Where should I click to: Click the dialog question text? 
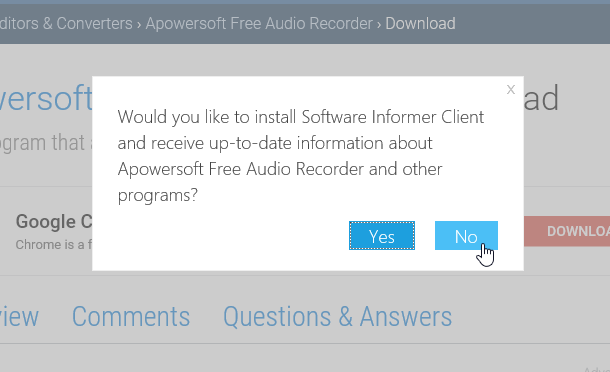[x=301, y=156]
